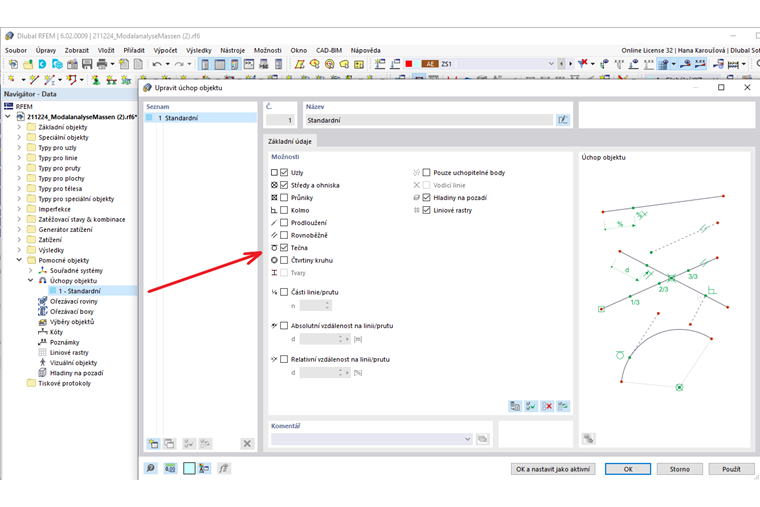Image resolution: width=760 pixels, height=507 pixels.
Task: Click the formula fx icon at dialog bottom
Action: tap(223, 468)
